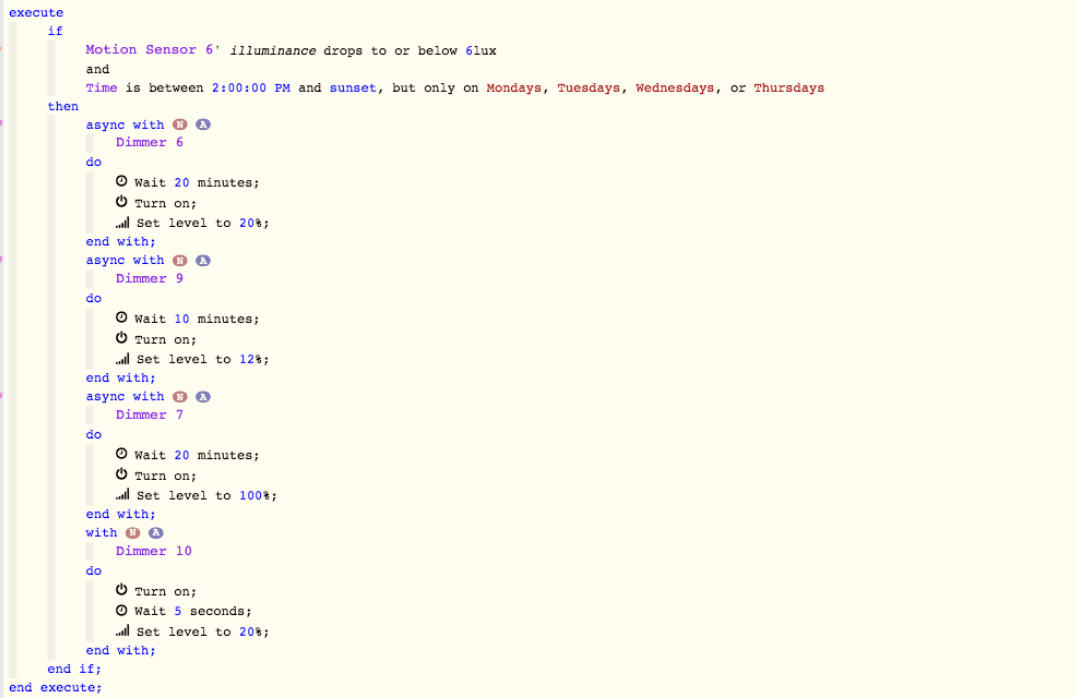Click the clock icon beside Wait 5 seconds
This screenshot has width=1075, height=698.
121,610
